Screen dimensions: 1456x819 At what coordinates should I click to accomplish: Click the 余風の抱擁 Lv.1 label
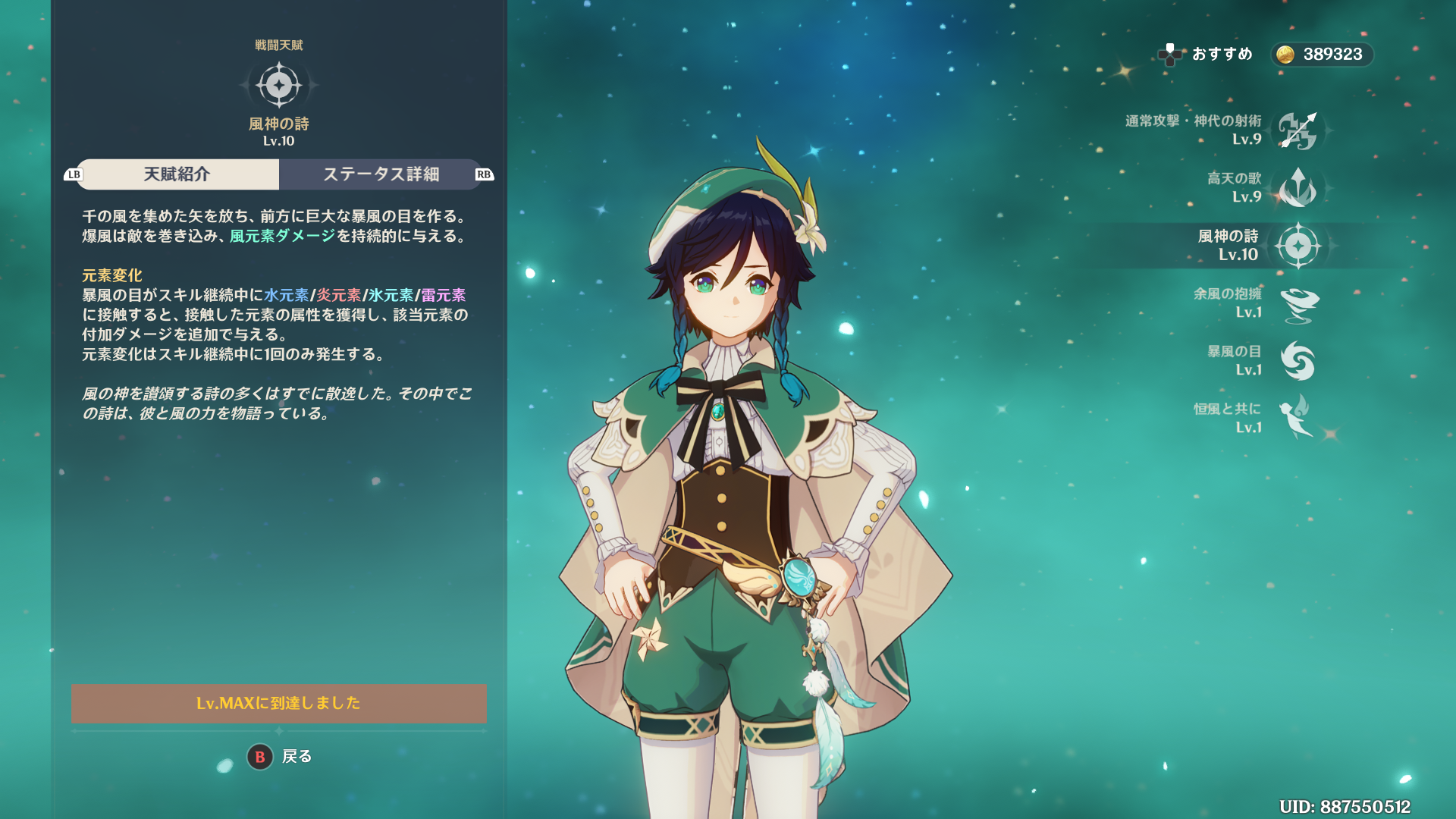tap(1228, 303)
